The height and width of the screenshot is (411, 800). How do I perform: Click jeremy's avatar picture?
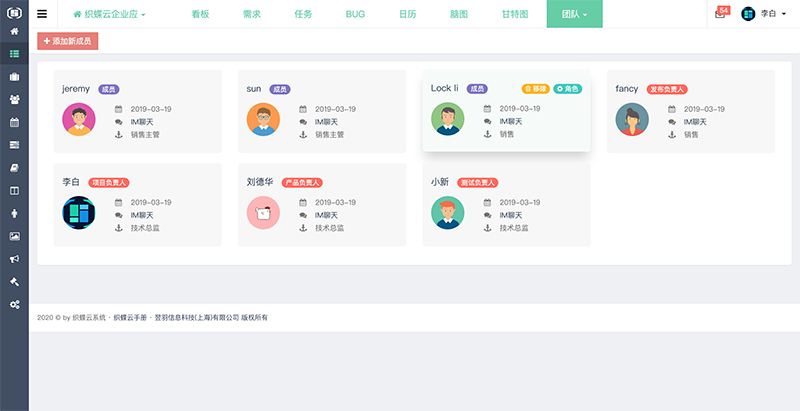coord(79,119)
